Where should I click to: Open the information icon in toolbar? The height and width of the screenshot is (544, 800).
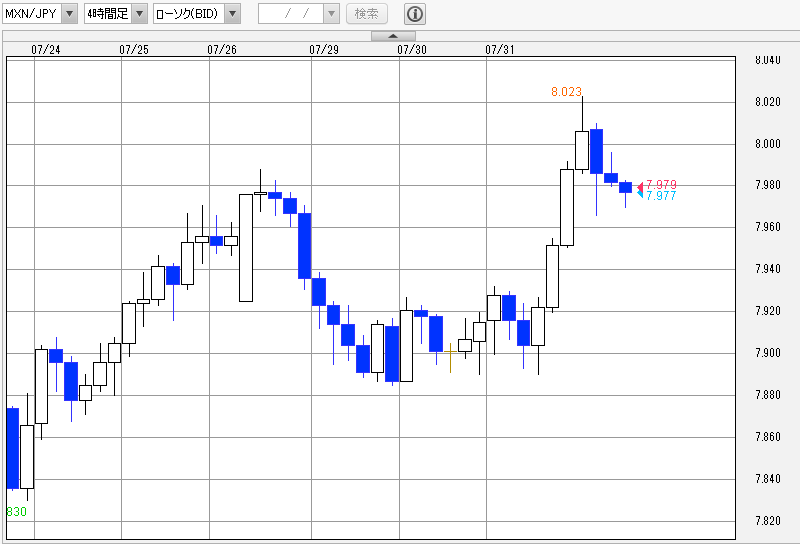coord(415,14)
